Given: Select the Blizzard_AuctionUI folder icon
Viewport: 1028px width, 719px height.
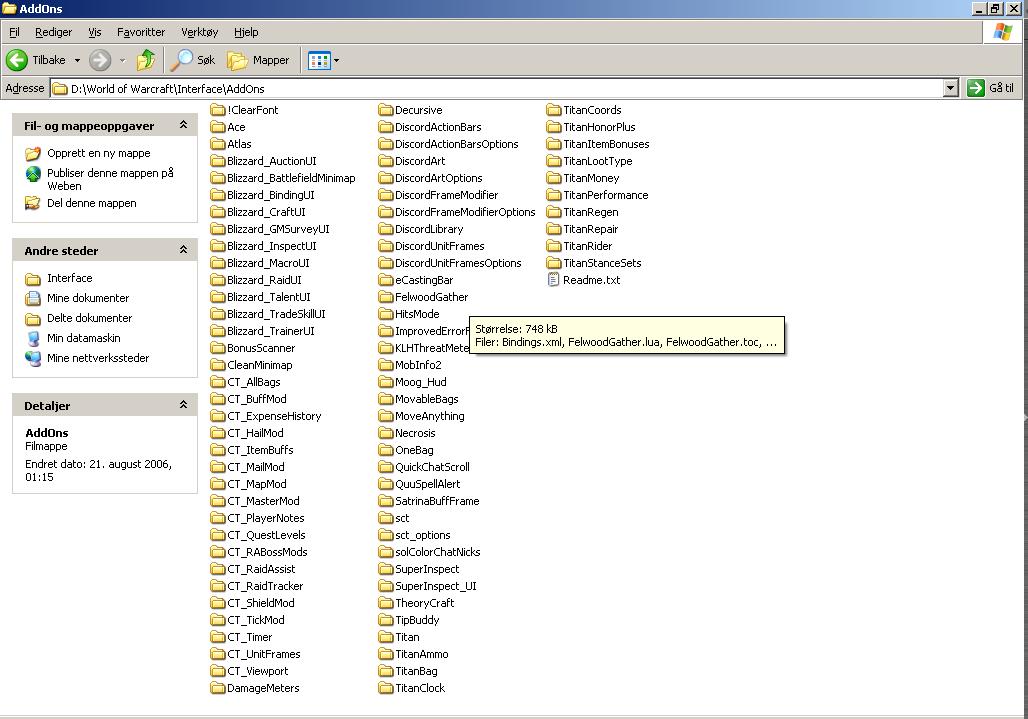Looking at the screenshot, I should [218, 161].
